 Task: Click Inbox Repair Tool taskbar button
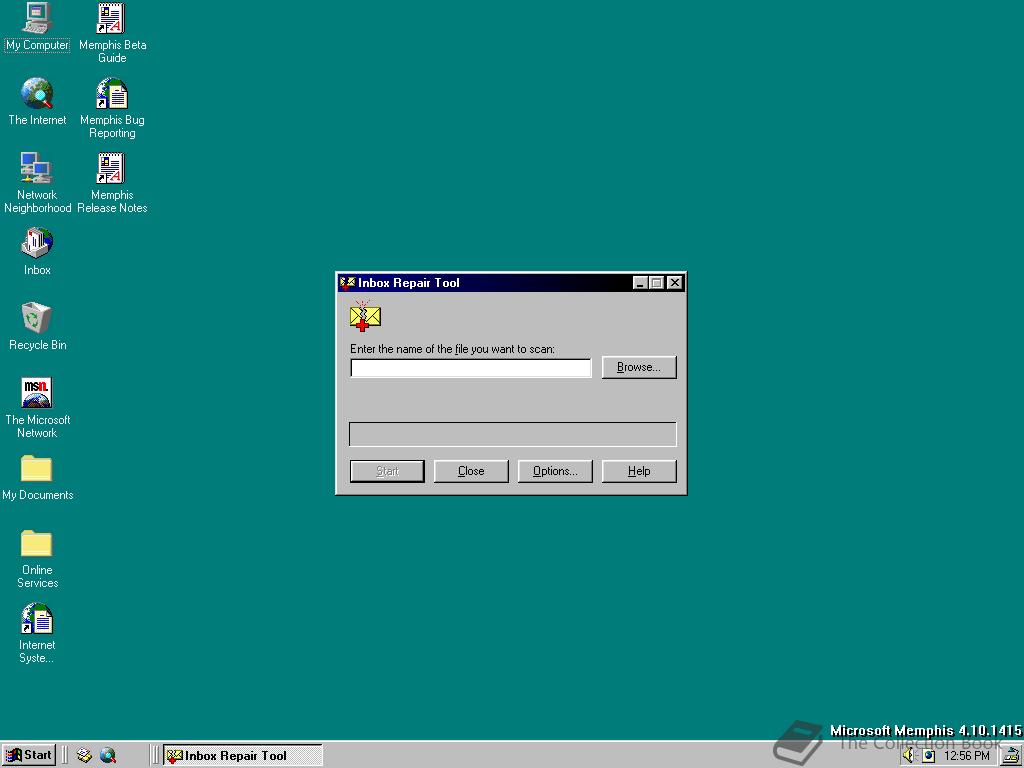click(x=242, y=756)
